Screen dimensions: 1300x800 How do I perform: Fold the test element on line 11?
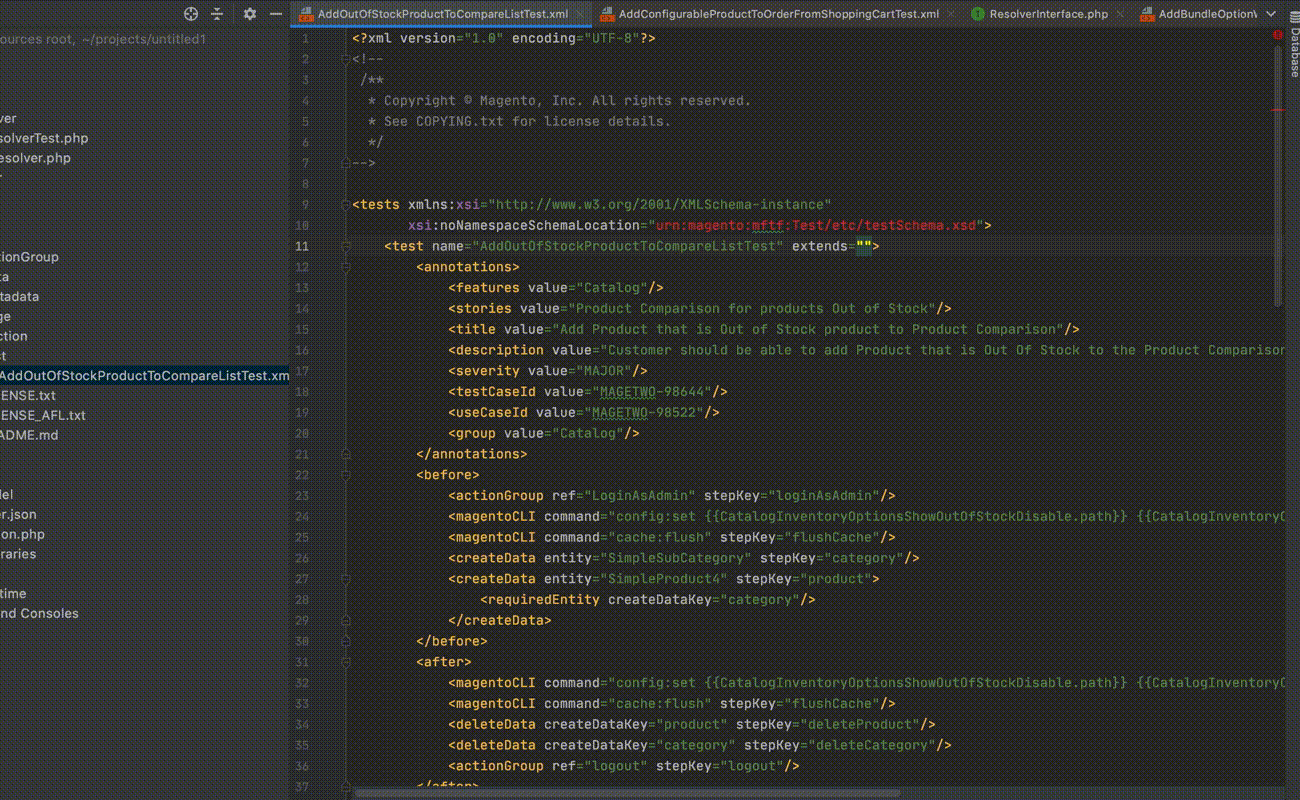346,247
